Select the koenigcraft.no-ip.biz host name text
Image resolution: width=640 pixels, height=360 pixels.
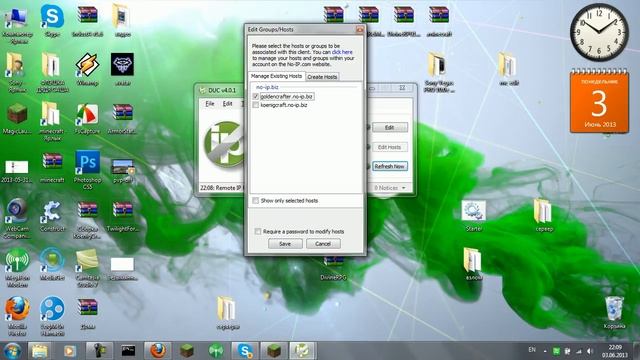point(284,105)
